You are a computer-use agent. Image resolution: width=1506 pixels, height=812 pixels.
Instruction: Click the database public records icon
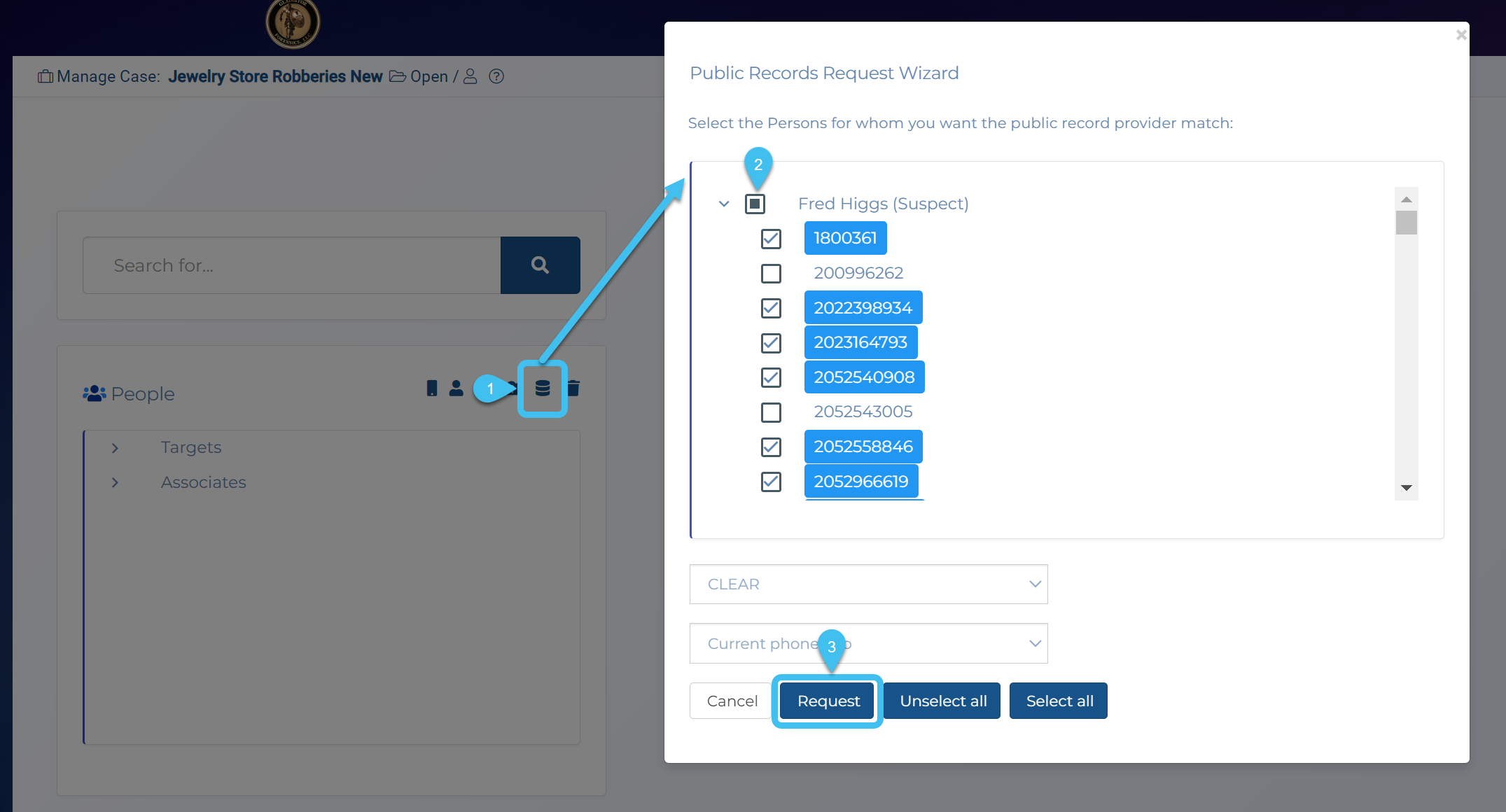coord(542,388)
